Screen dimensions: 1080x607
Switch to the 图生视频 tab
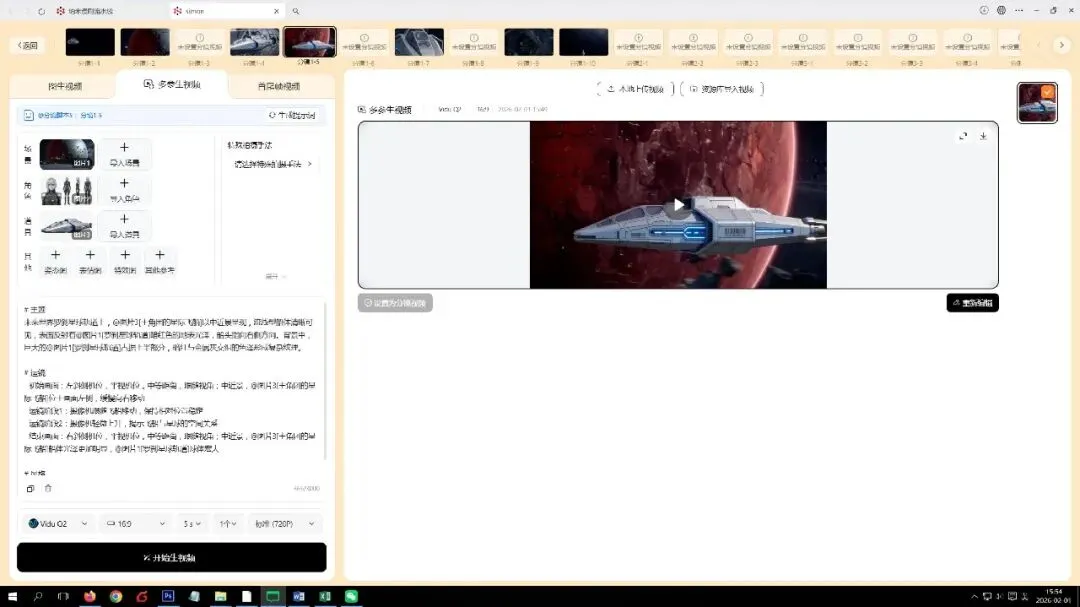pyautogui.click(x=65, y=86)
